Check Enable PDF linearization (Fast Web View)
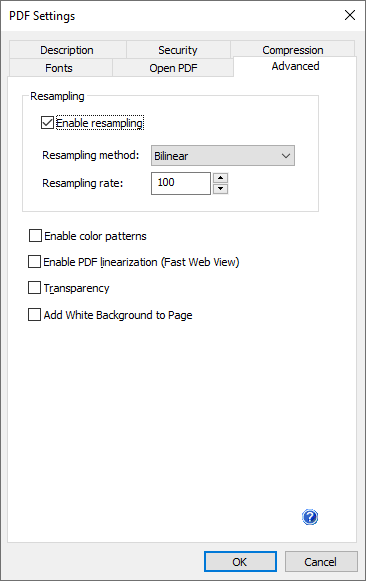The height and width of the screenshot is (581, 366). click(34, 262)
